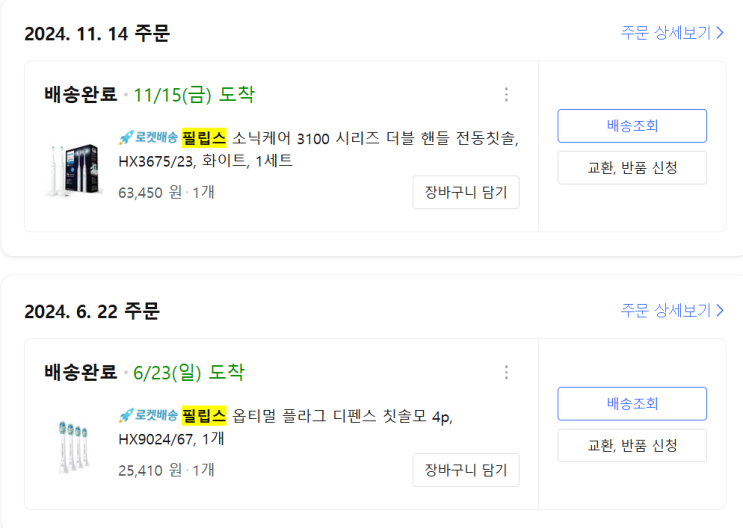Screen dimensions: 743x528
Task: Open 주문 상세보기 for 2024. 6. 22 order
Action: coord(672,311)
